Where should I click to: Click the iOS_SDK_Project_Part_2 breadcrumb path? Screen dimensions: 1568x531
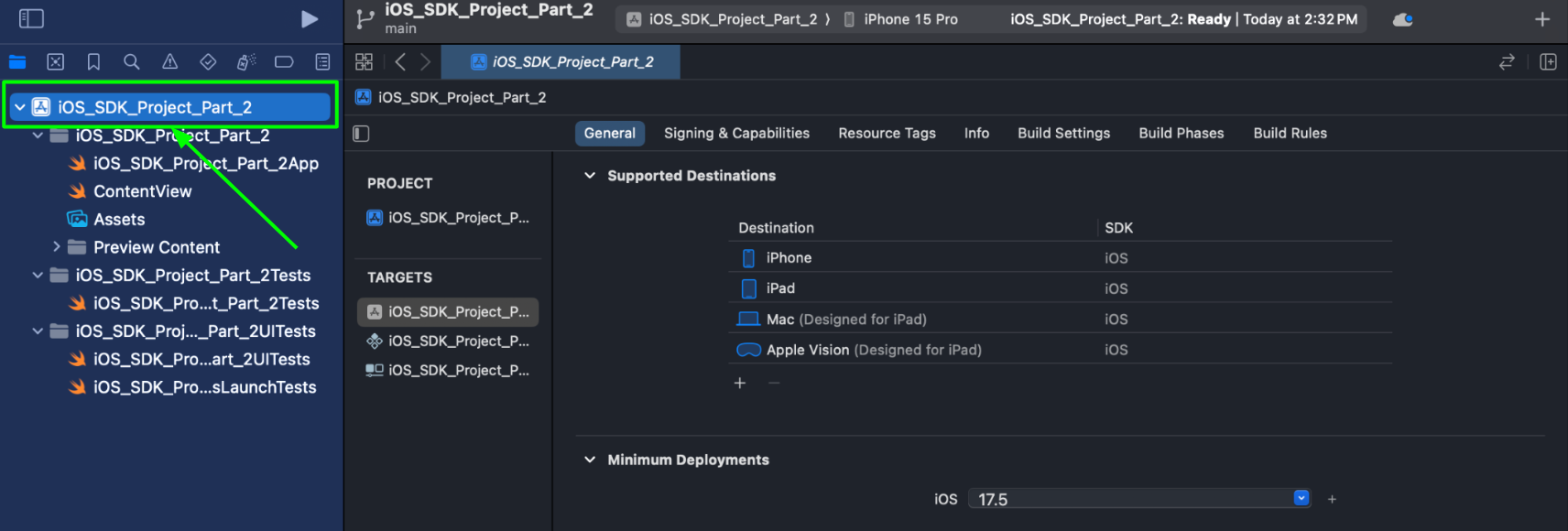pos(451,97)
